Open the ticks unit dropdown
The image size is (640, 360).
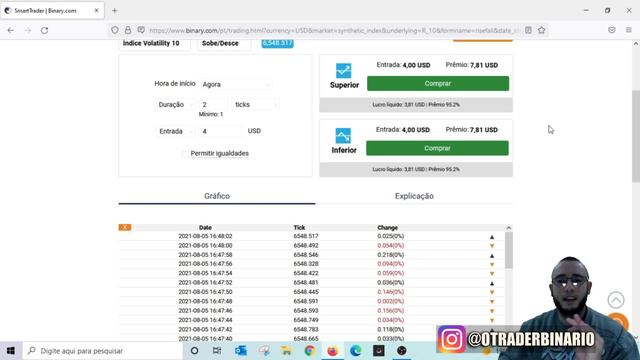click(256, 104)
